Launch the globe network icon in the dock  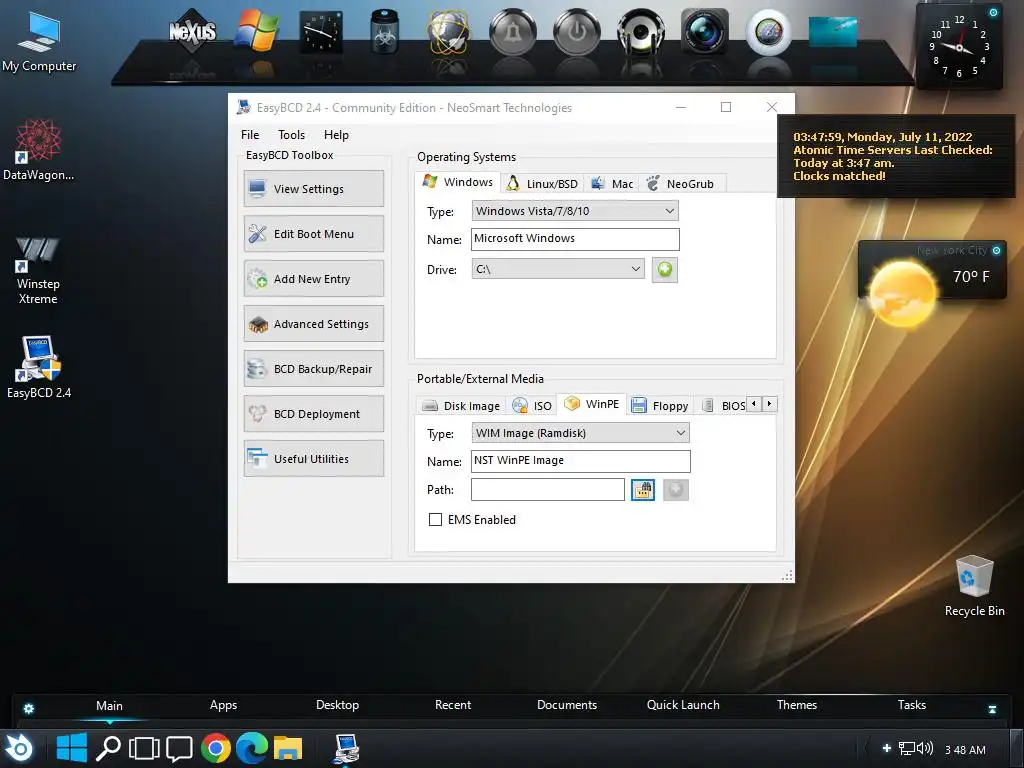point(448,32)
